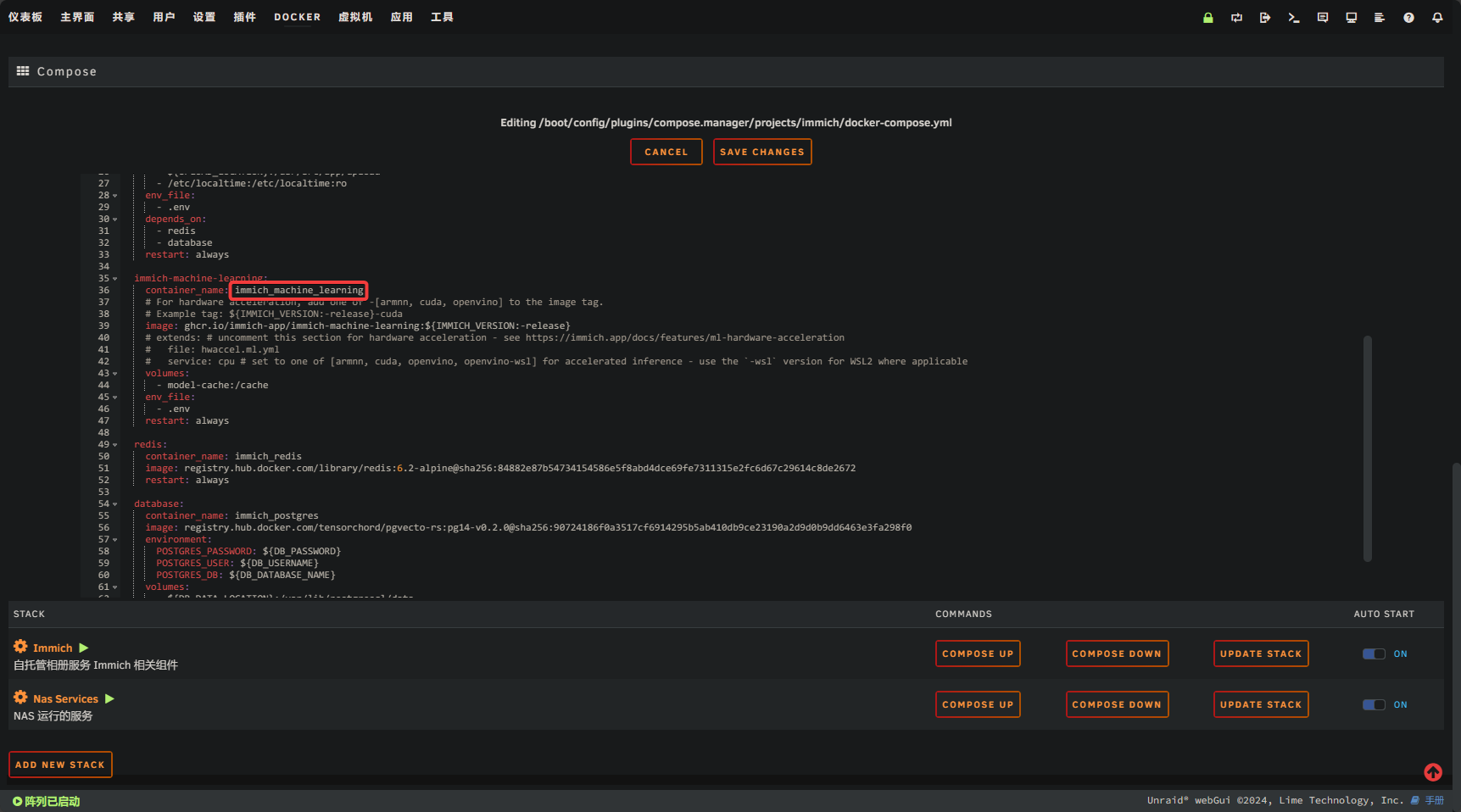Collapse the fold arrow at line 54

point(115,504)
